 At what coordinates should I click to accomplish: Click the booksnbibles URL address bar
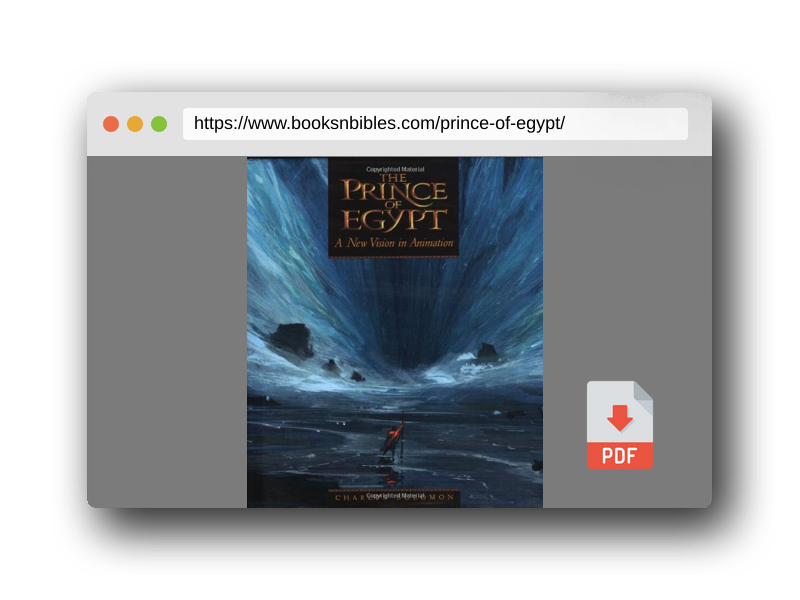[435, 123]
